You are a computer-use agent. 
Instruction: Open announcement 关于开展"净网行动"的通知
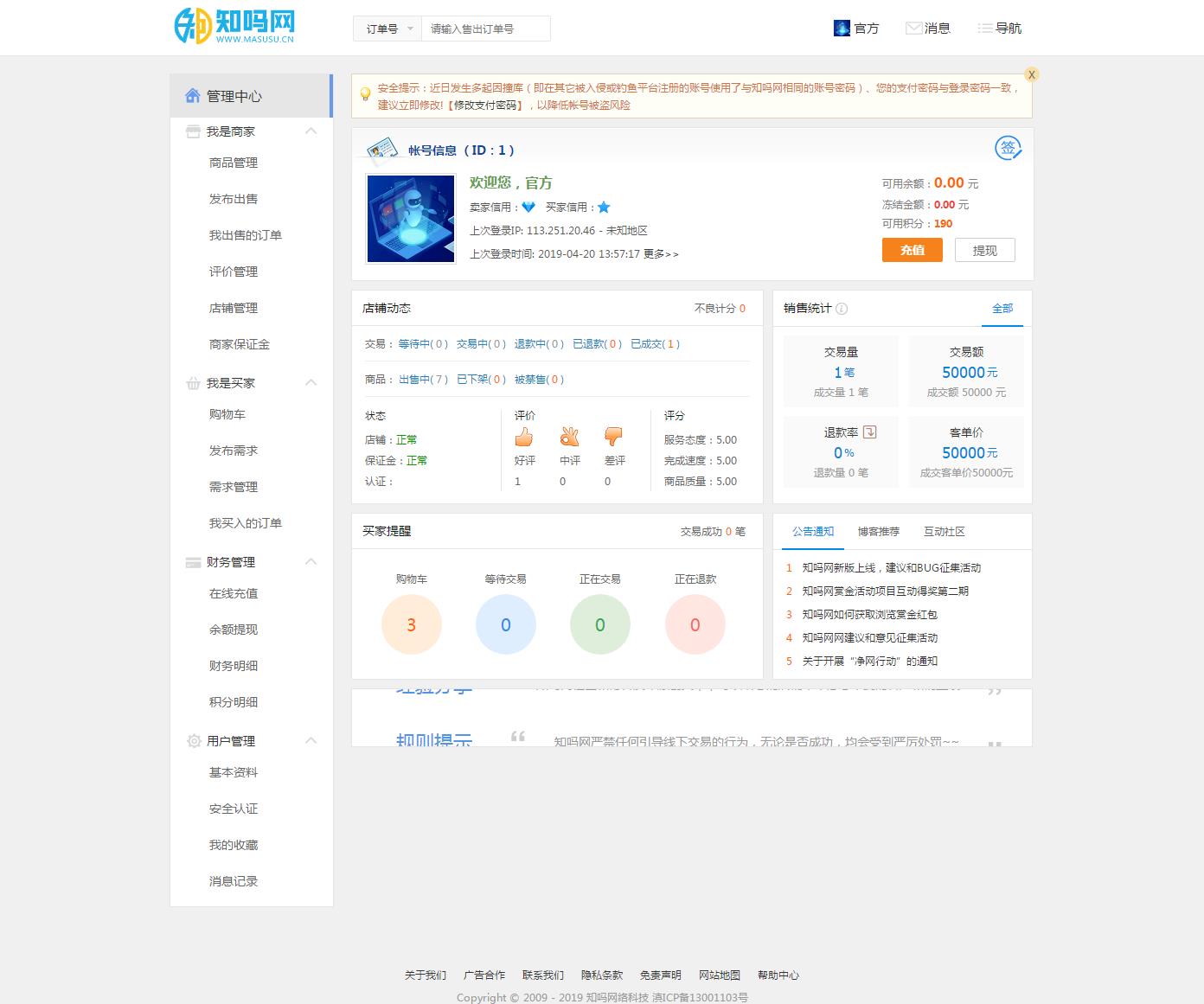[870, 662]
